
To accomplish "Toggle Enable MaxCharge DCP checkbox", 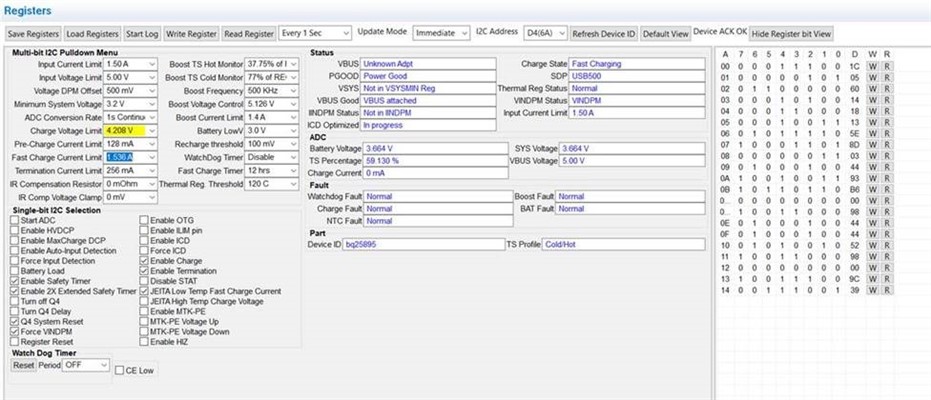I will pyautogui.click(x=15, y=240).
